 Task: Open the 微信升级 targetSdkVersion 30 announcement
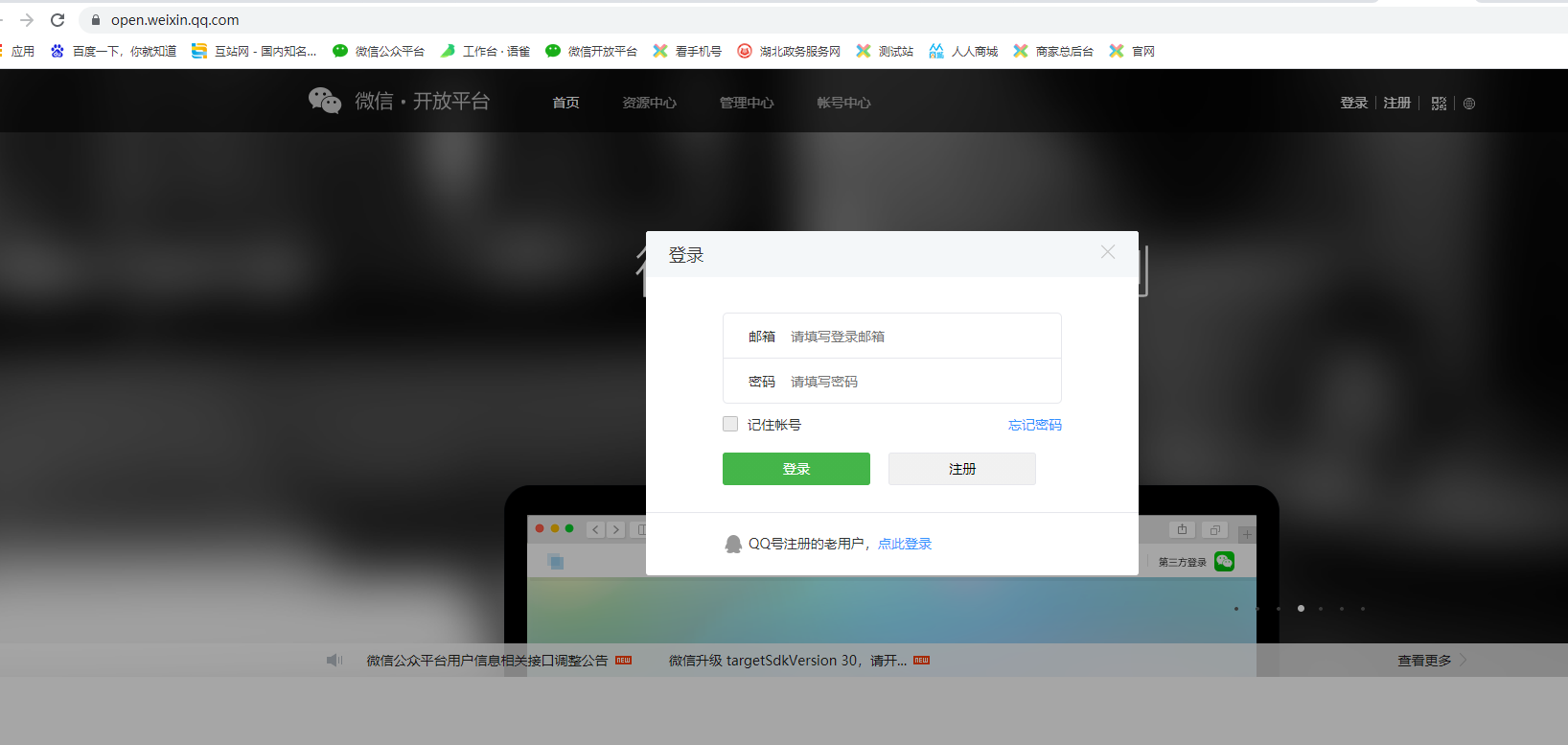[x=788, y=661]
